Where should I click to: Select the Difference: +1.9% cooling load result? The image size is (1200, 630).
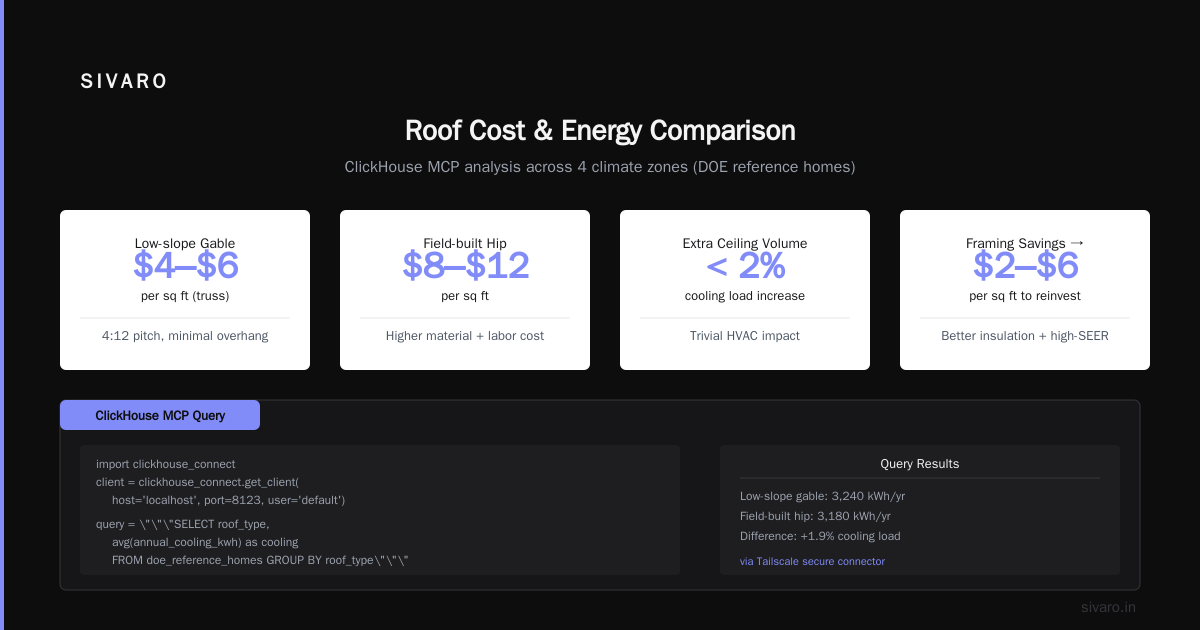tap(820, 536)
